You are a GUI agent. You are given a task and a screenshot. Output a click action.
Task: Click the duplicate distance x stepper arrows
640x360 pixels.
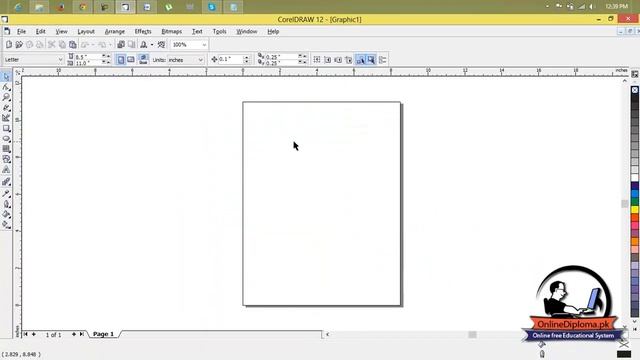coord(302,57)
